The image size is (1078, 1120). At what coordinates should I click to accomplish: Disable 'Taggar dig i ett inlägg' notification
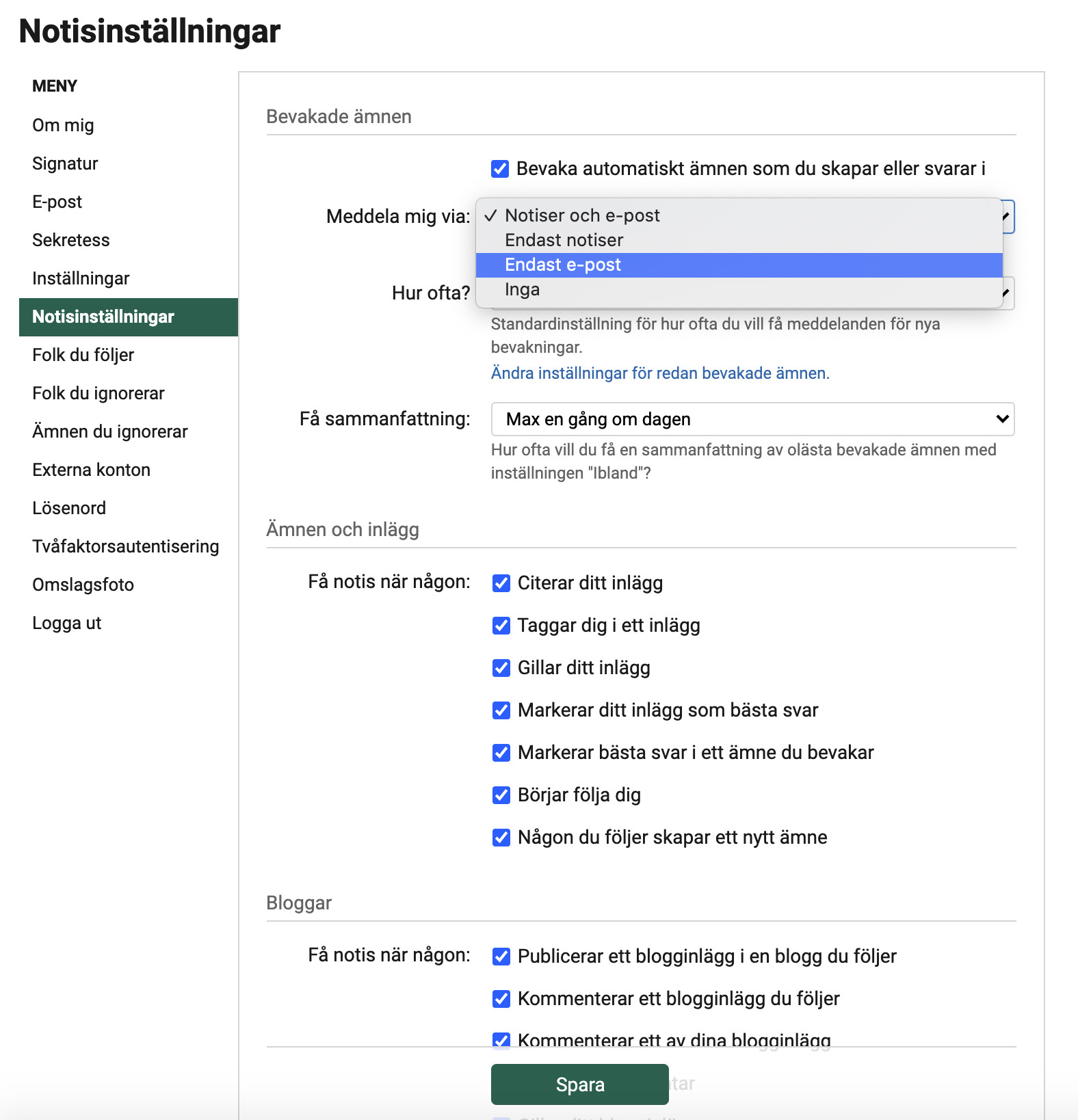coord(501,626)
